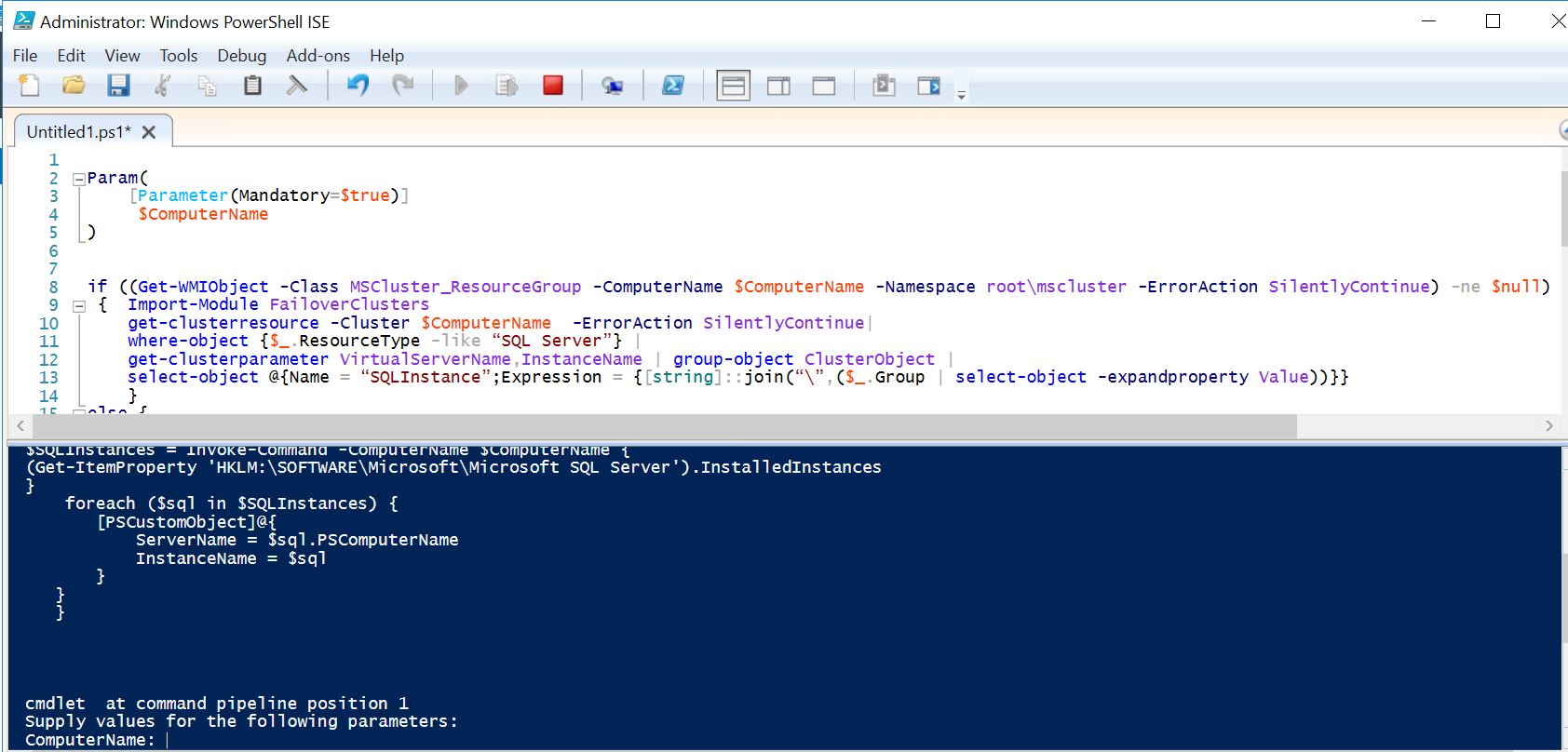Click the PowerShell ISE title bar icon
Screen dimensions: 1568x752
pos(24,20)
